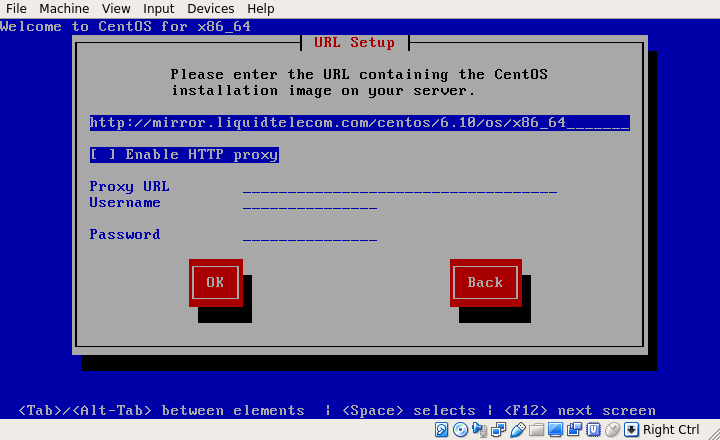Open the Machine menu
The height and width of the screenshot is (440, 720).
click(64, 9)
